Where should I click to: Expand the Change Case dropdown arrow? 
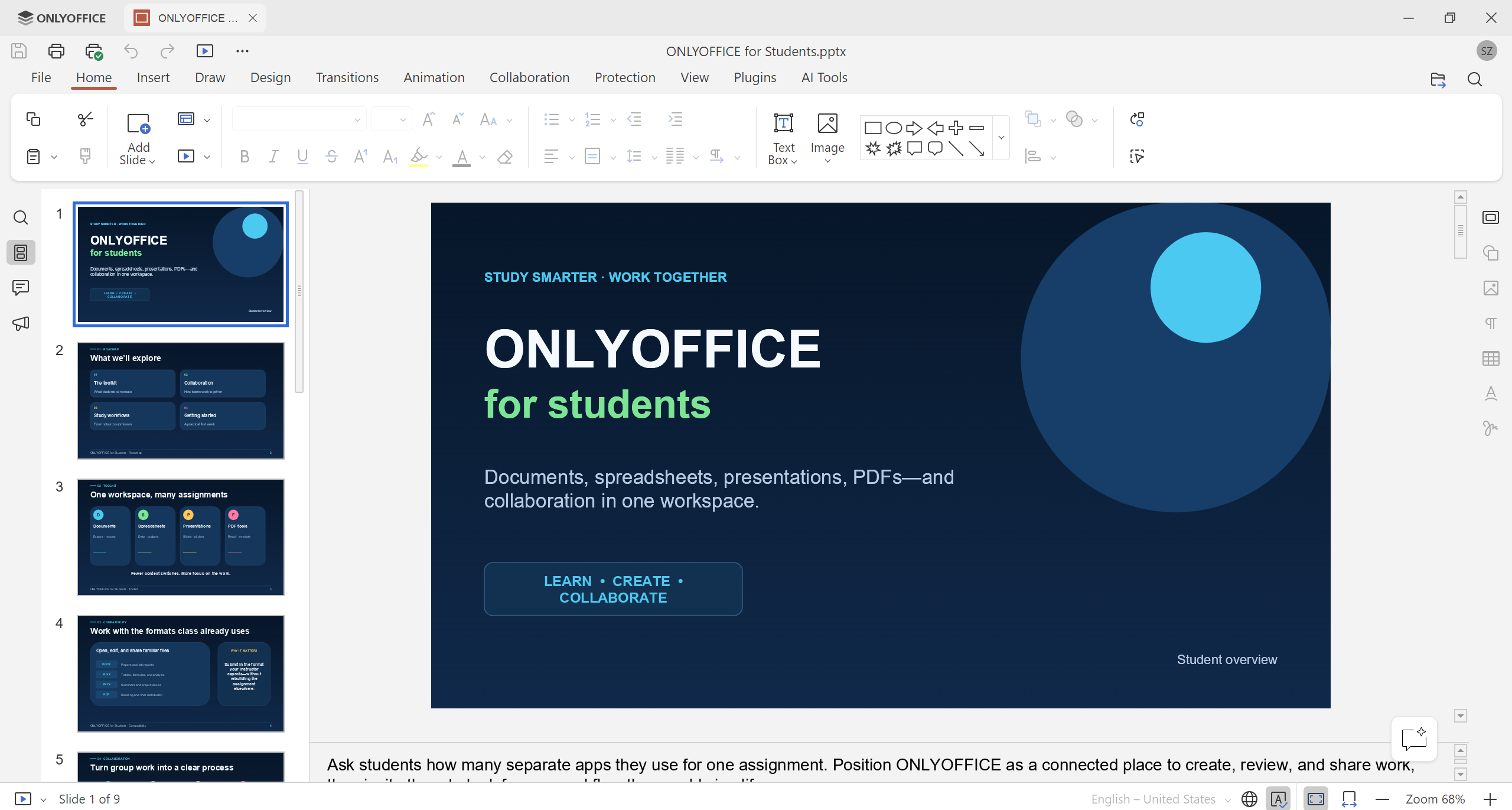tap(510, 121)
